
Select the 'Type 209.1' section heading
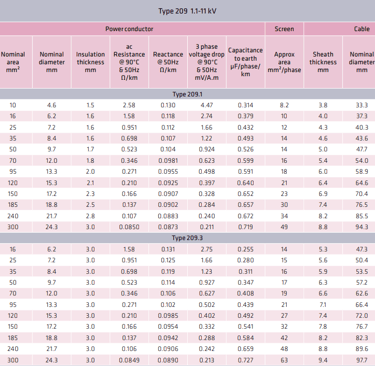pyautogui.click(x=187, y=94)
